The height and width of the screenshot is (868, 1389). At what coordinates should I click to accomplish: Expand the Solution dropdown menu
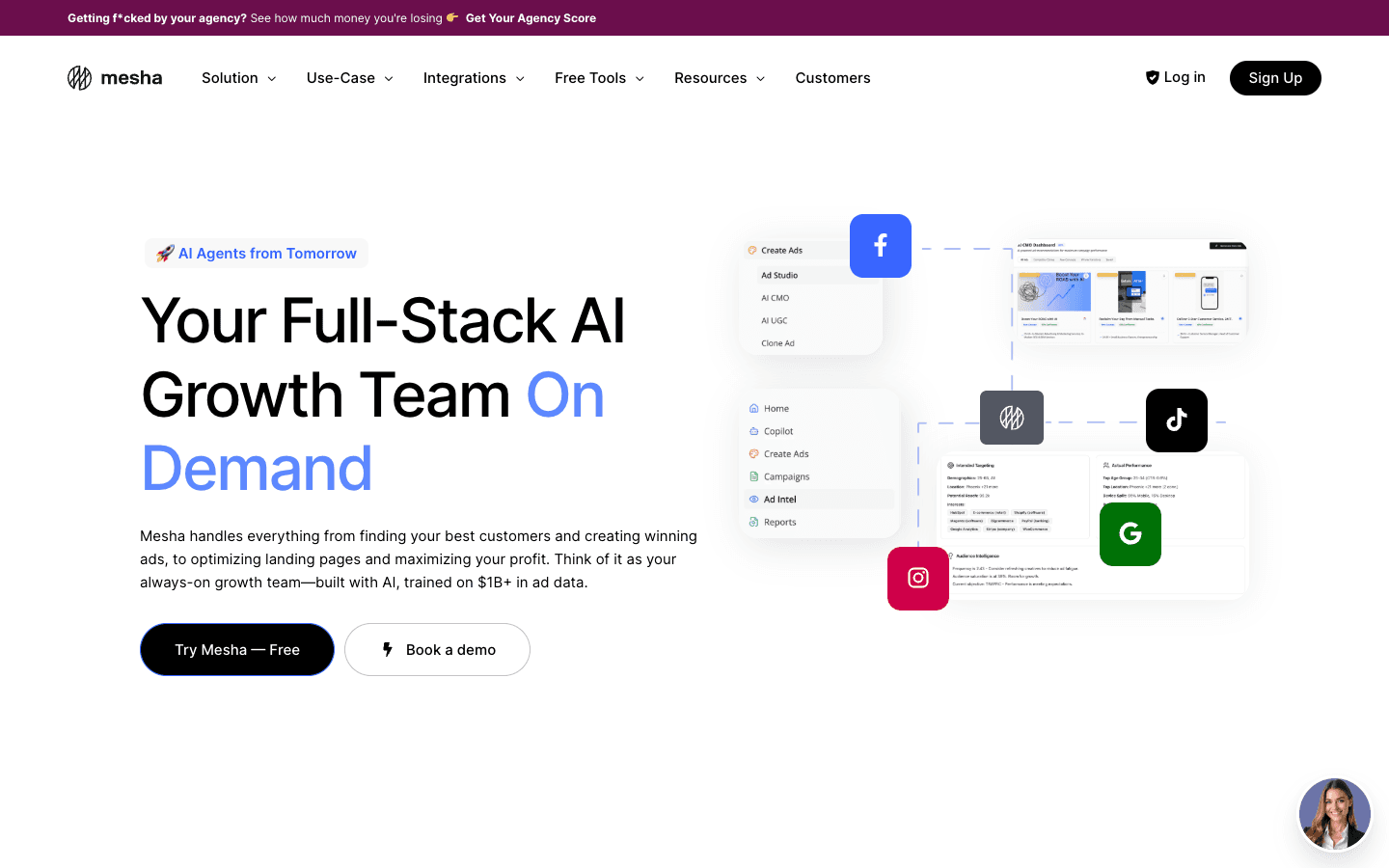click(x=238, y=78)
